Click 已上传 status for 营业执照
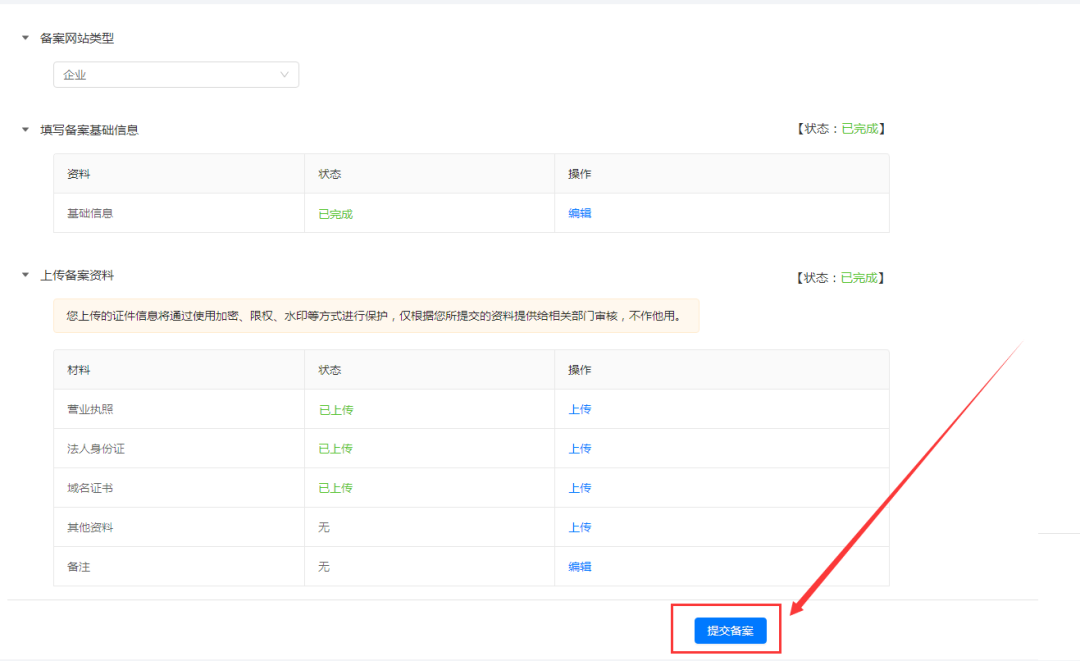 click(335, 410)
